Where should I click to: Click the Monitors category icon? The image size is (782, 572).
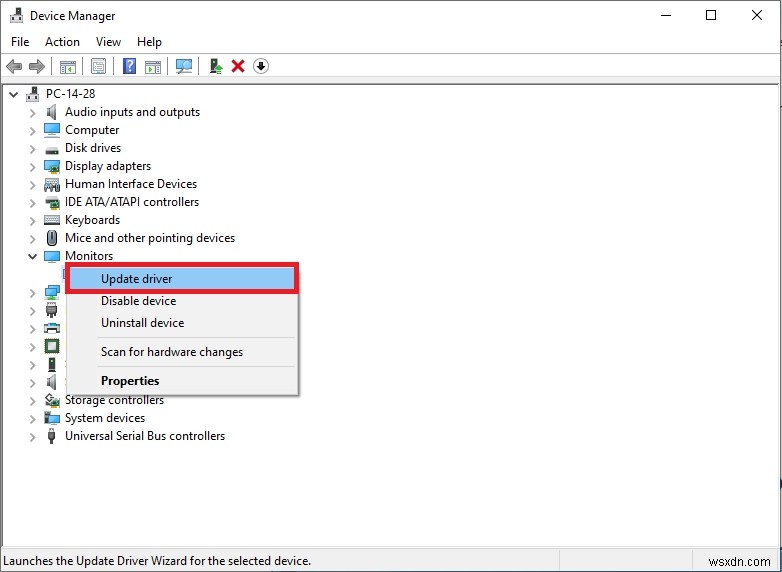click(x=52, y=256)
